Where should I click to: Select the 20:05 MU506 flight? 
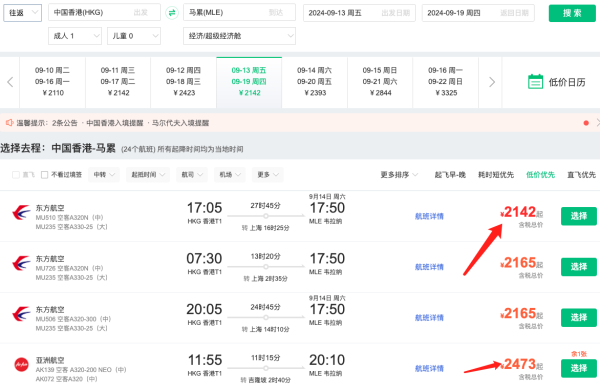(x=579, y=318)
